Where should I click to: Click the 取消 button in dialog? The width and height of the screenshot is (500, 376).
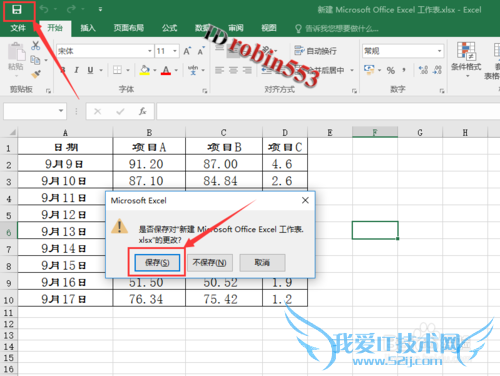[262, 263]
